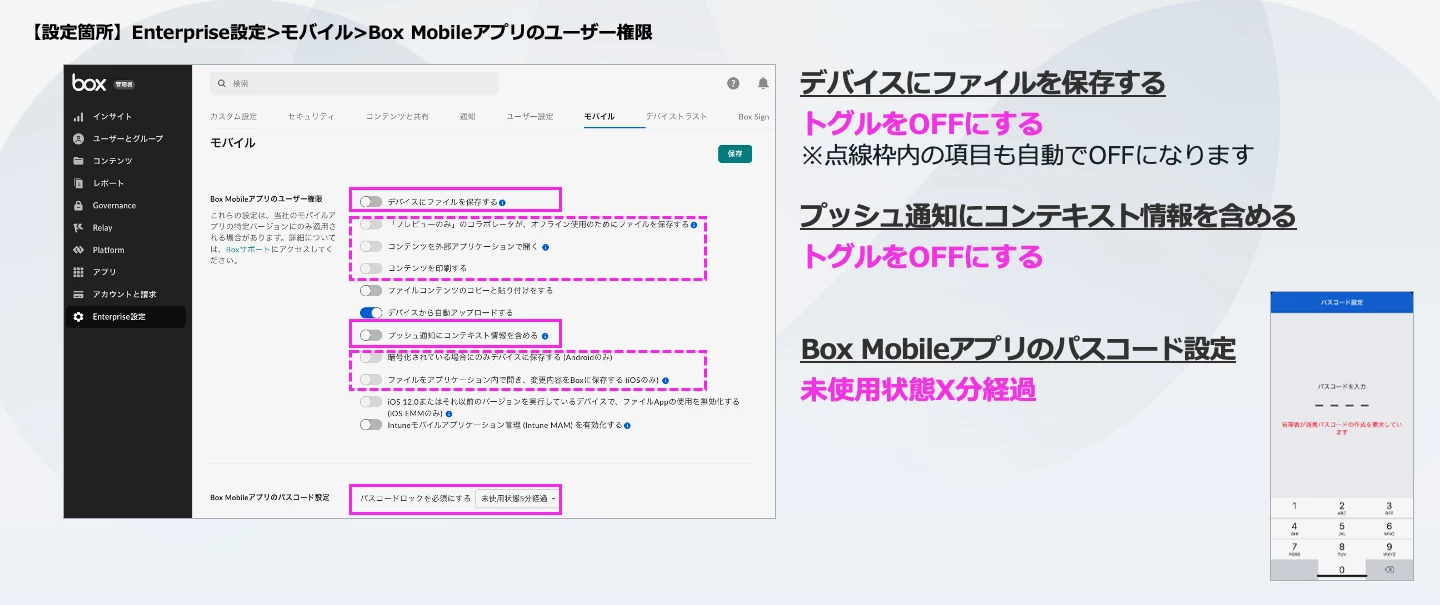The height and width of the screenshot is (605, 1440).
Task: Tap key 7 on phone keypad
Action: coord(1294,548)
